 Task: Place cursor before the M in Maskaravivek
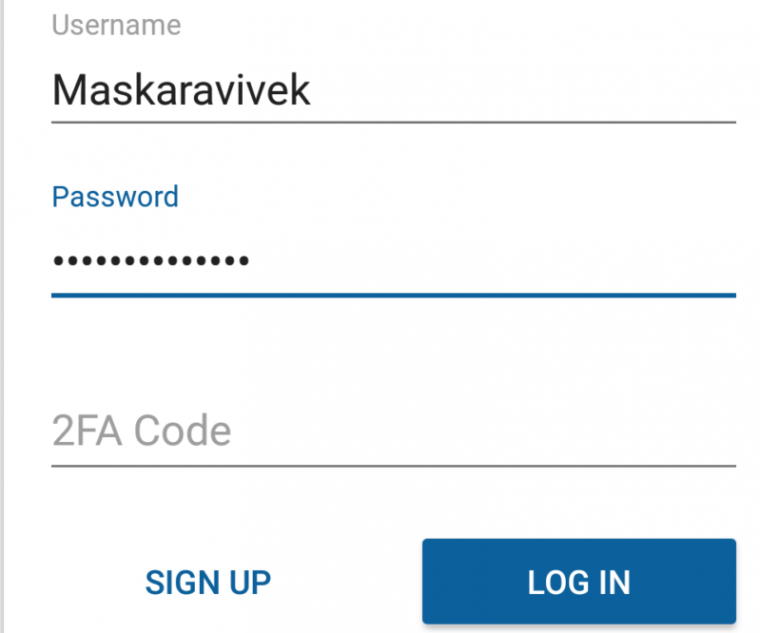coord(53,91)
